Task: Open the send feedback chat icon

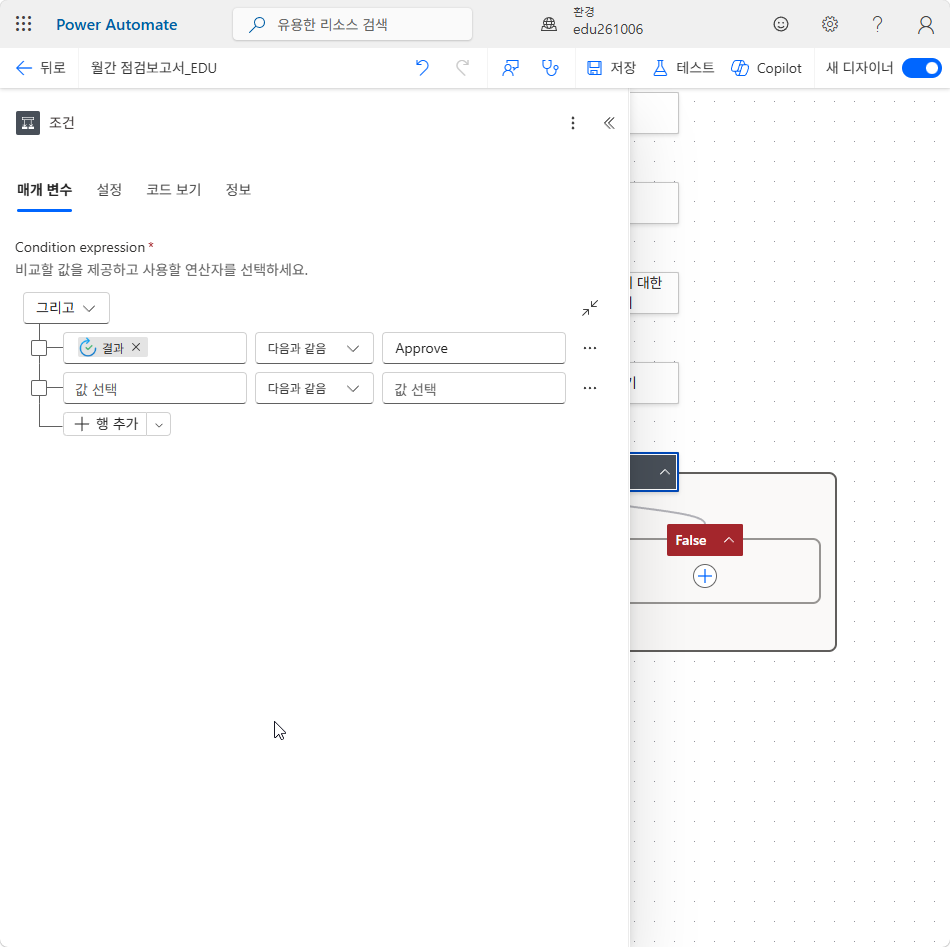Action: (510, 68)
